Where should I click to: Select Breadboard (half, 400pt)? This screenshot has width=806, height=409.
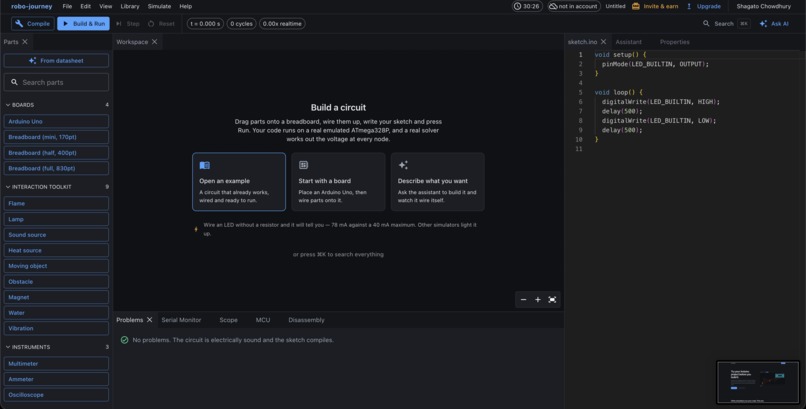pos(57,153)
